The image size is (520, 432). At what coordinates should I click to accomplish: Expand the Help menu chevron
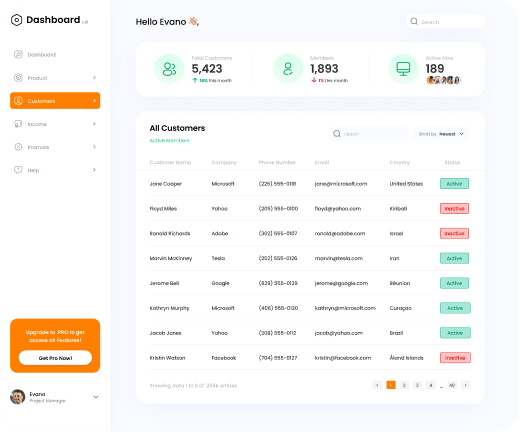(94, 170)
